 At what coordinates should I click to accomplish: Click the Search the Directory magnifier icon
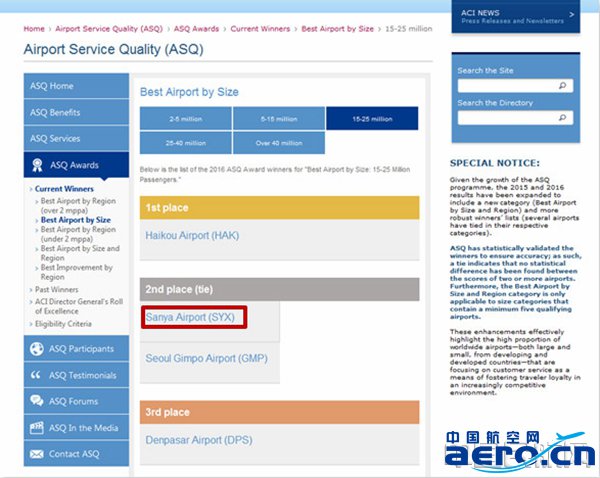[x=562, y=117]
